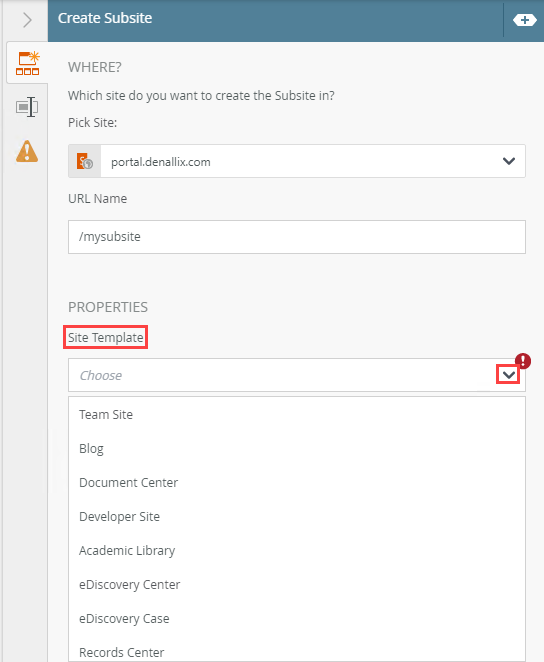
Task: Pick Records Center from list
Action: (297, 650)
